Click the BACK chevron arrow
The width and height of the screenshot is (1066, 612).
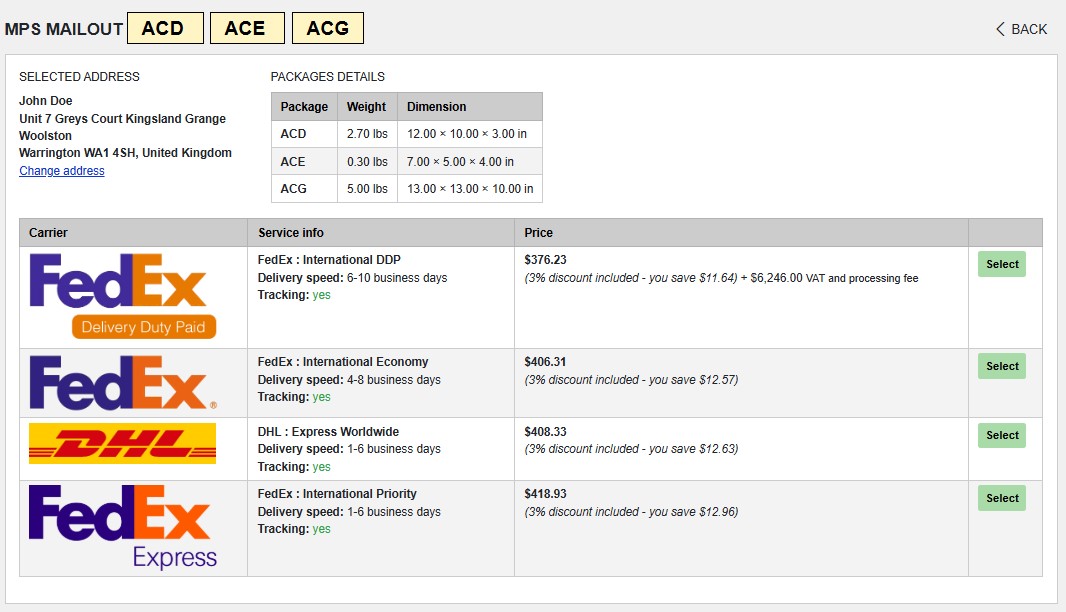(x=1000, y=29)
